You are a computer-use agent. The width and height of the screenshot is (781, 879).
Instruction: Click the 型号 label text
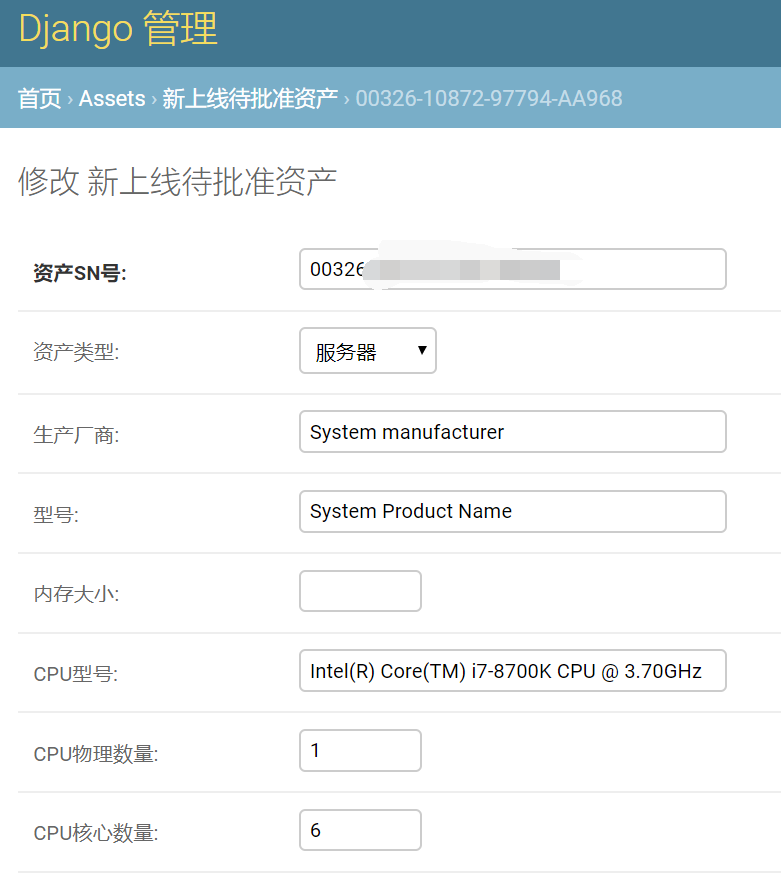pos(56,514)
